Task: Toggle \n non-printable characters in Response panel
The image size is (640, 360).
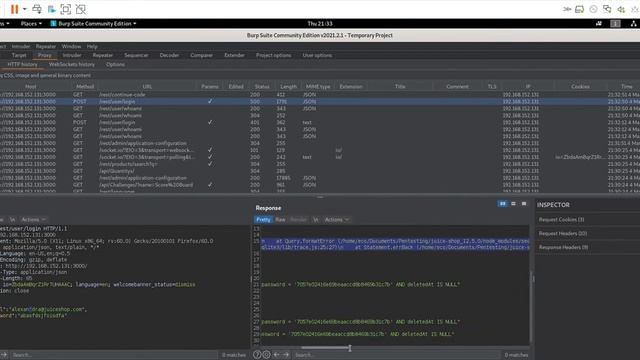Action: pos(316,220)
